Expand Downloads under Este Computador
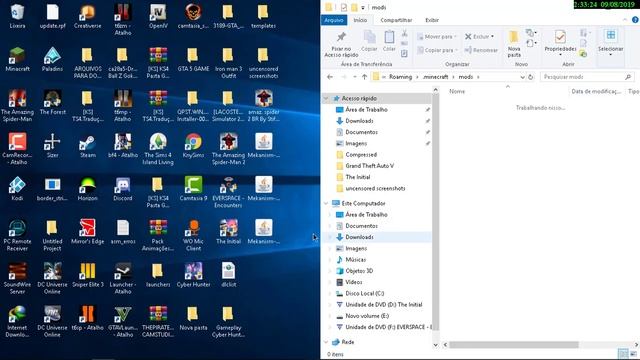Screen dimensions: 640x360 pos(330,237)
